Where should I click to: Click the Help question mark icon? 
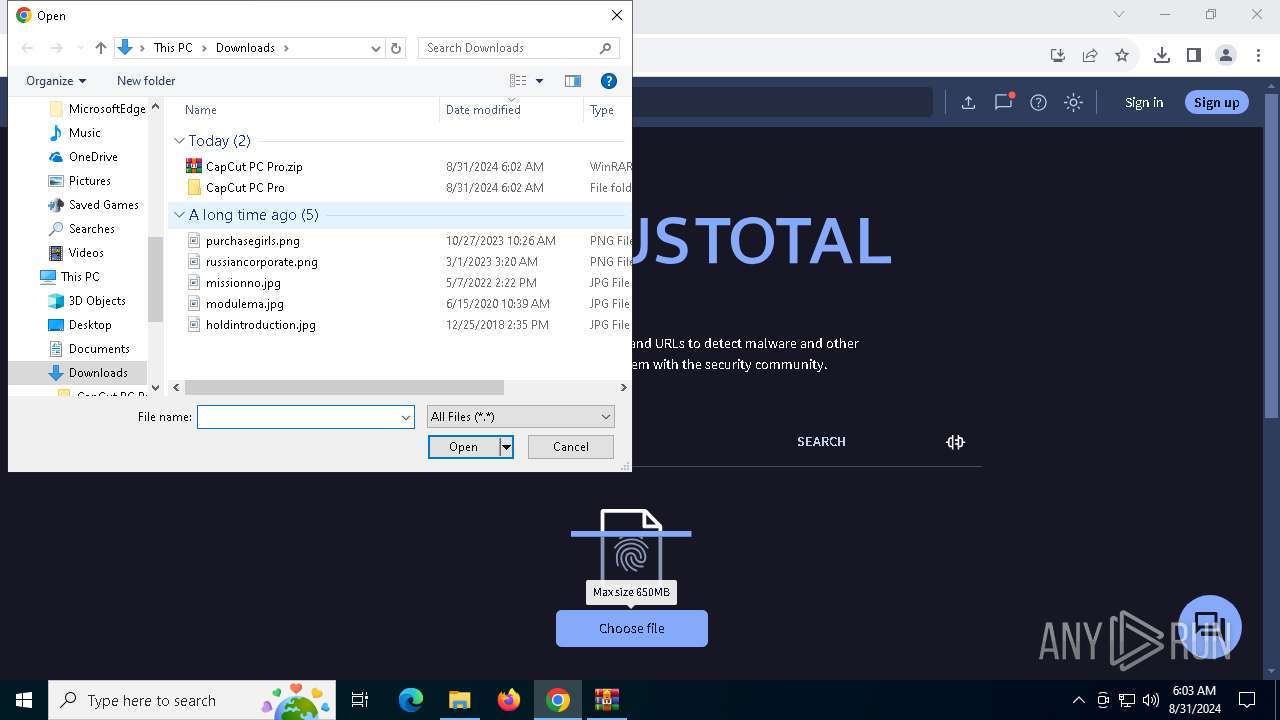(608, 81)
